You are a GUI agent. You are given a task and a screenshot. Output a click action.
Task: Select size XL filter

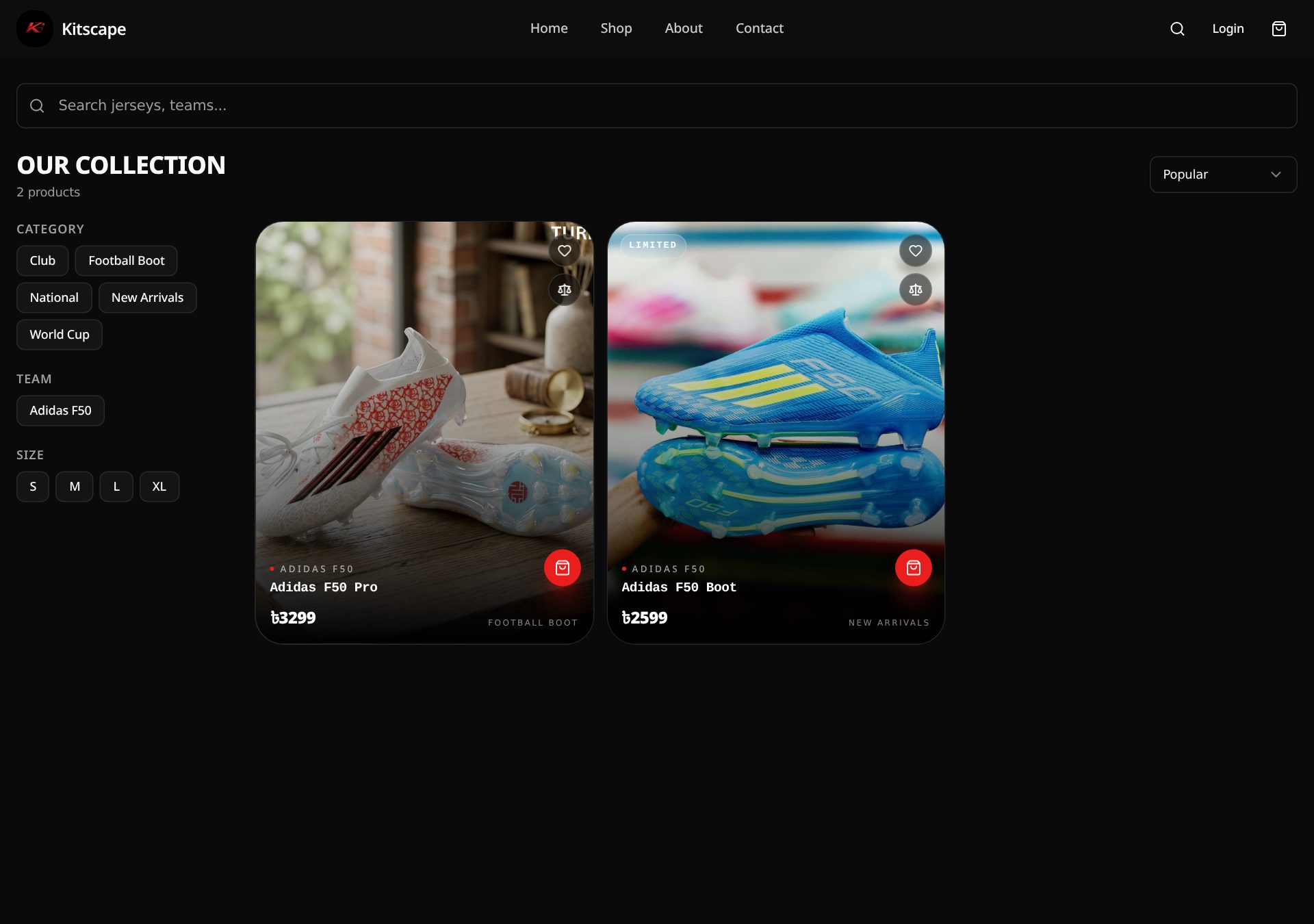tap(159, 487)
